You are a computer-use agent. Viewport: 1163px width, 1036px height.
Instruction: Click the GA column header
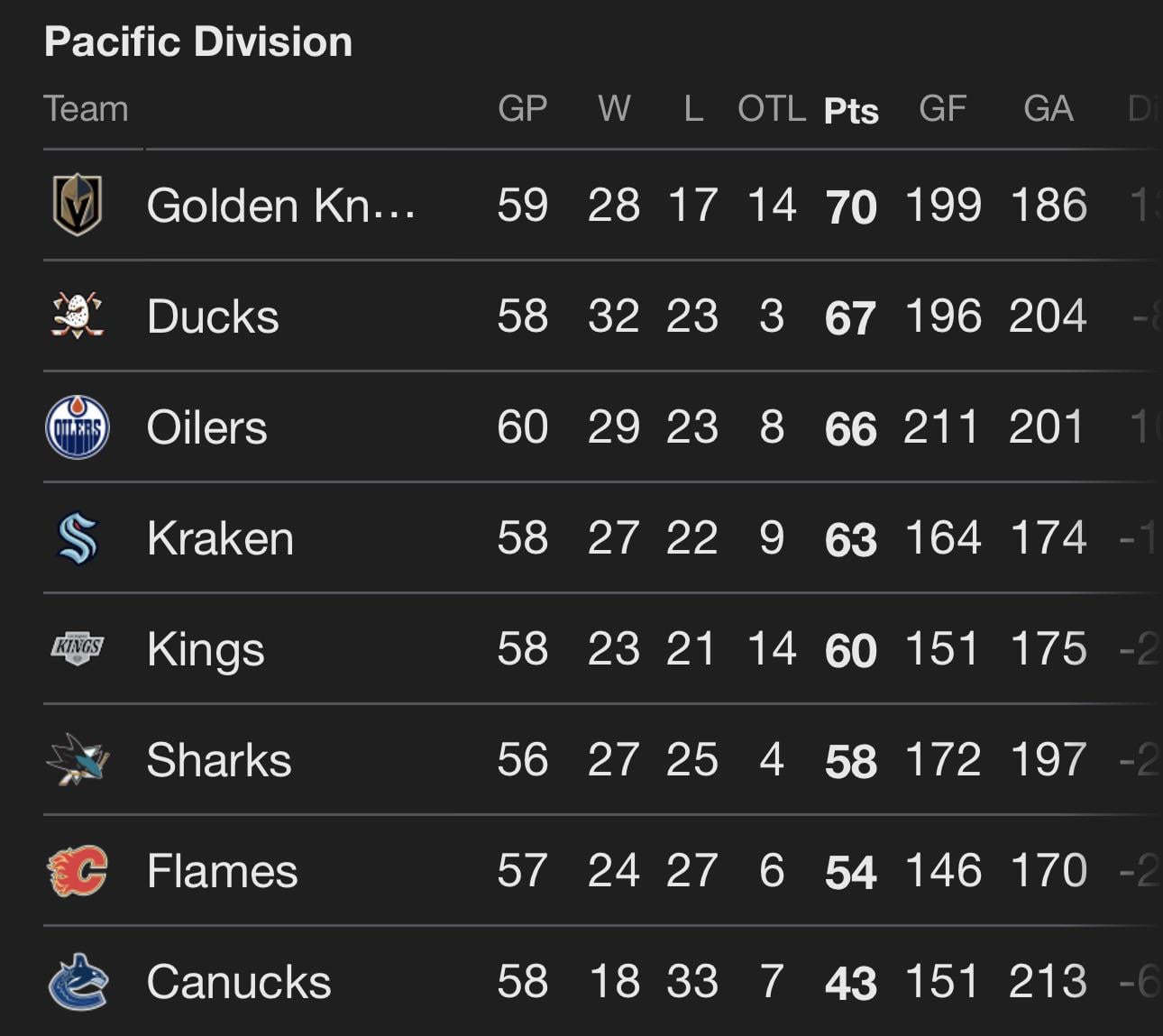(x=1048, y=108)
